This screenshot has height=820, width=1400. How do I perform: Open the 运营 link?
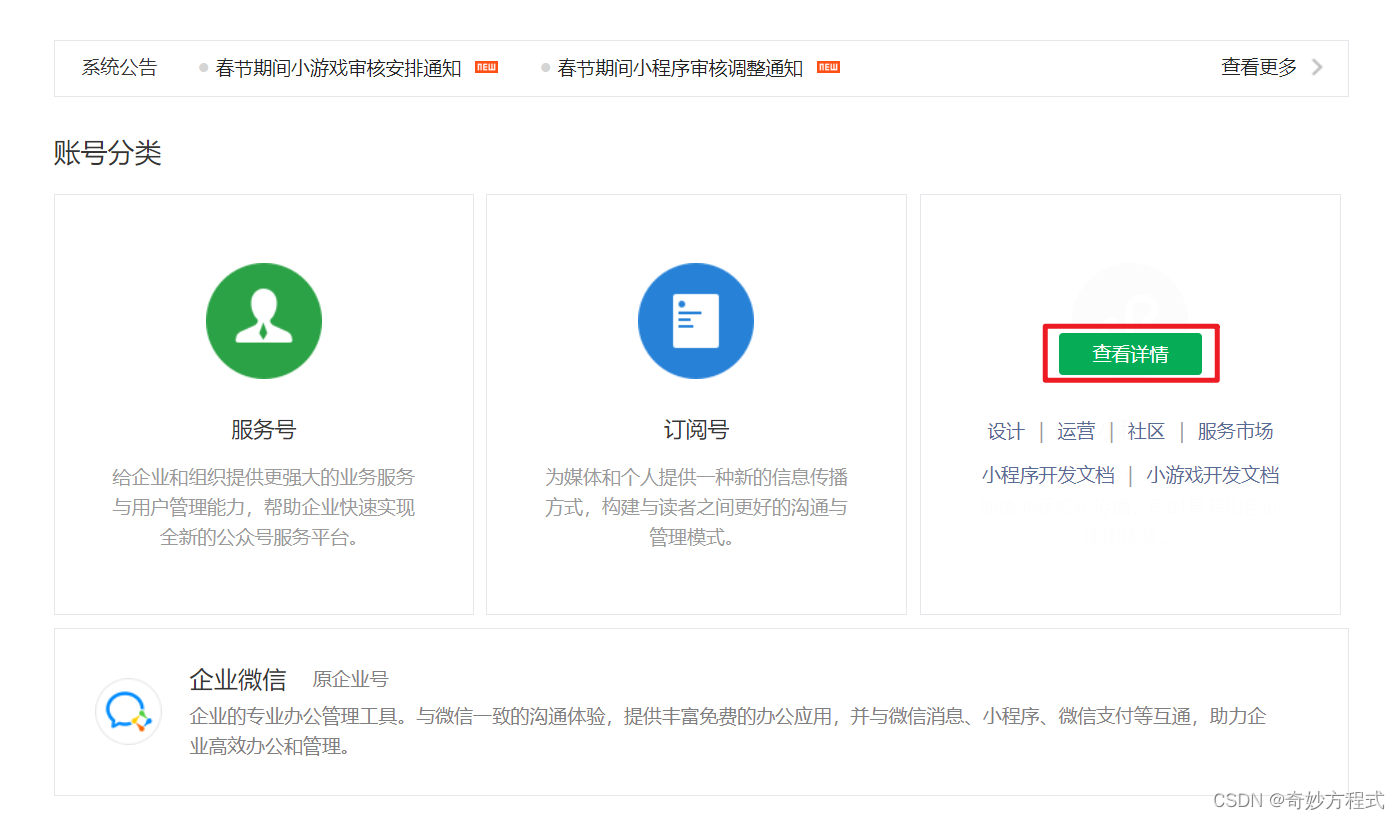pyautogui.click(x=1076, y=431)
